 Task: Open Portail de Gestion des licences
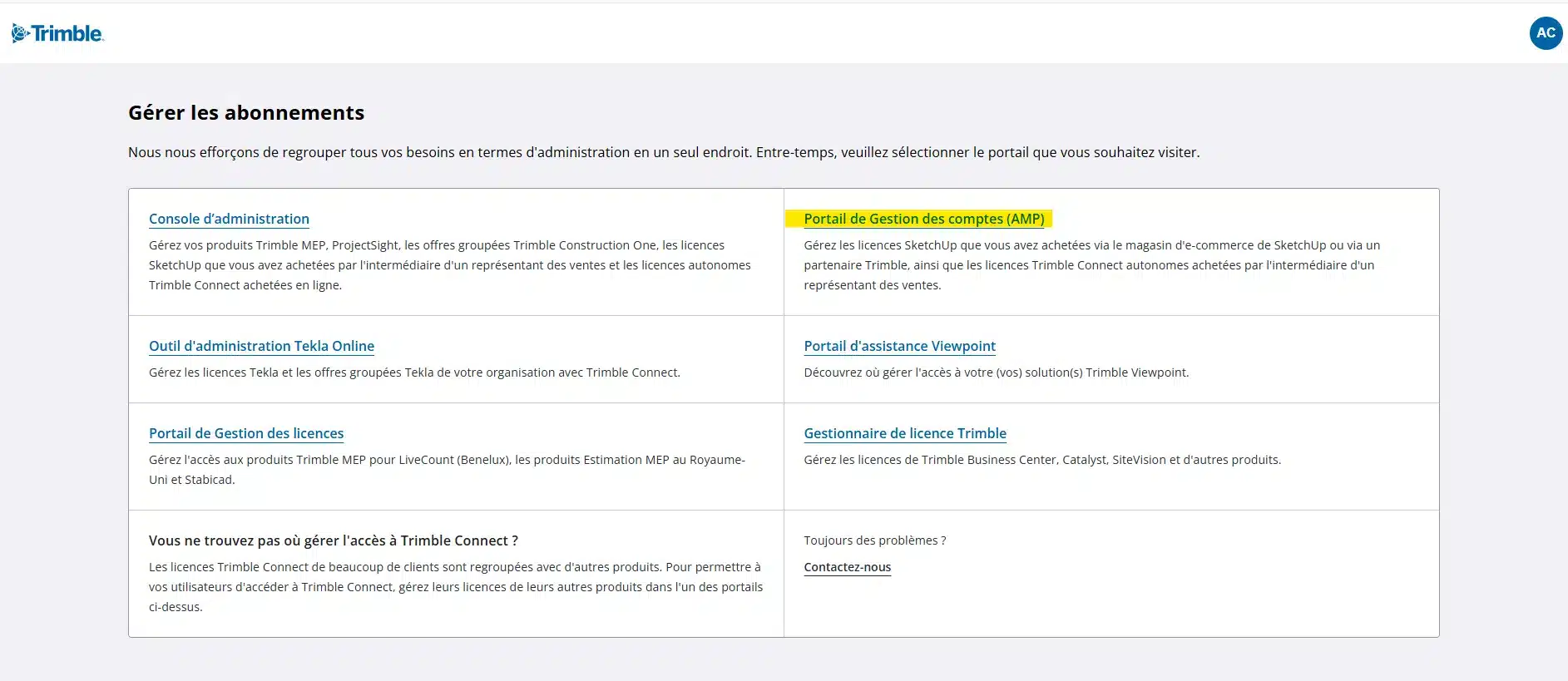tap(246, 433)
